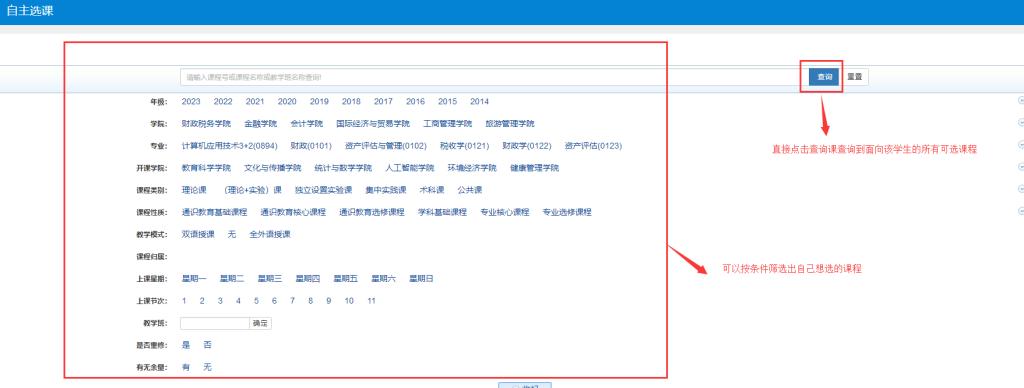
Task: Click 确定 next to 教学班 field
Action: point(260,323)
